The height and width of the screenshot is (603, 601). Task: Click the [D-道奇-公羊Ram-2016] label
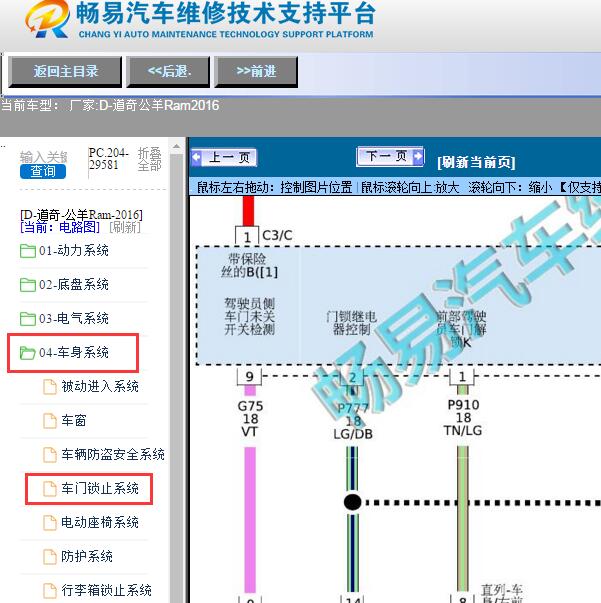[81, 215]
